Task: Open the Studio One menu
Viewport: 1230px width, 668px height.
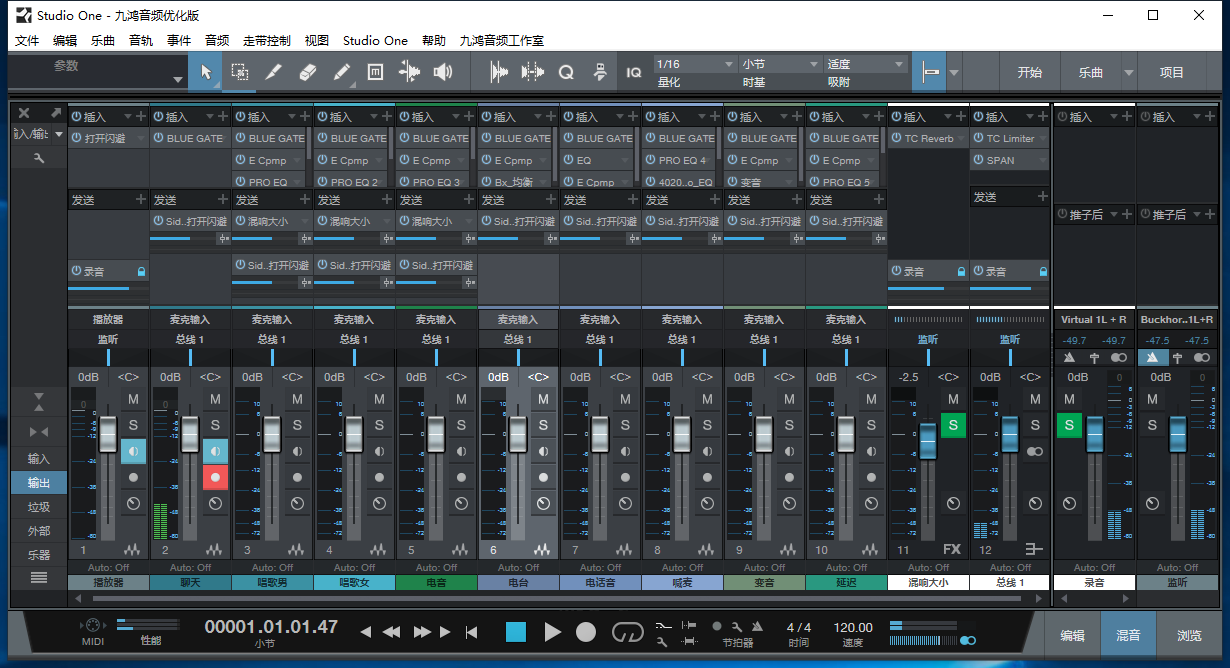Action: 375,41
